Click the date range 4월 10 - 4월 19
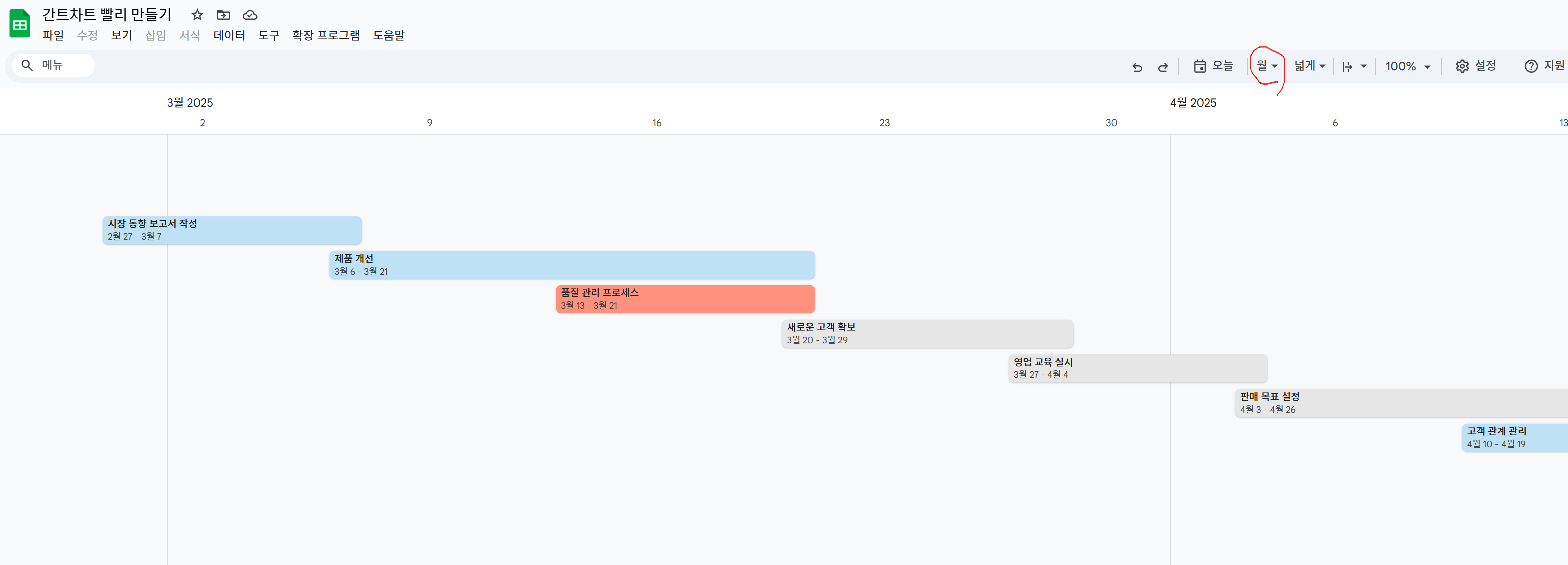Screen dimensions: 1568x565 pos(1496,444)
